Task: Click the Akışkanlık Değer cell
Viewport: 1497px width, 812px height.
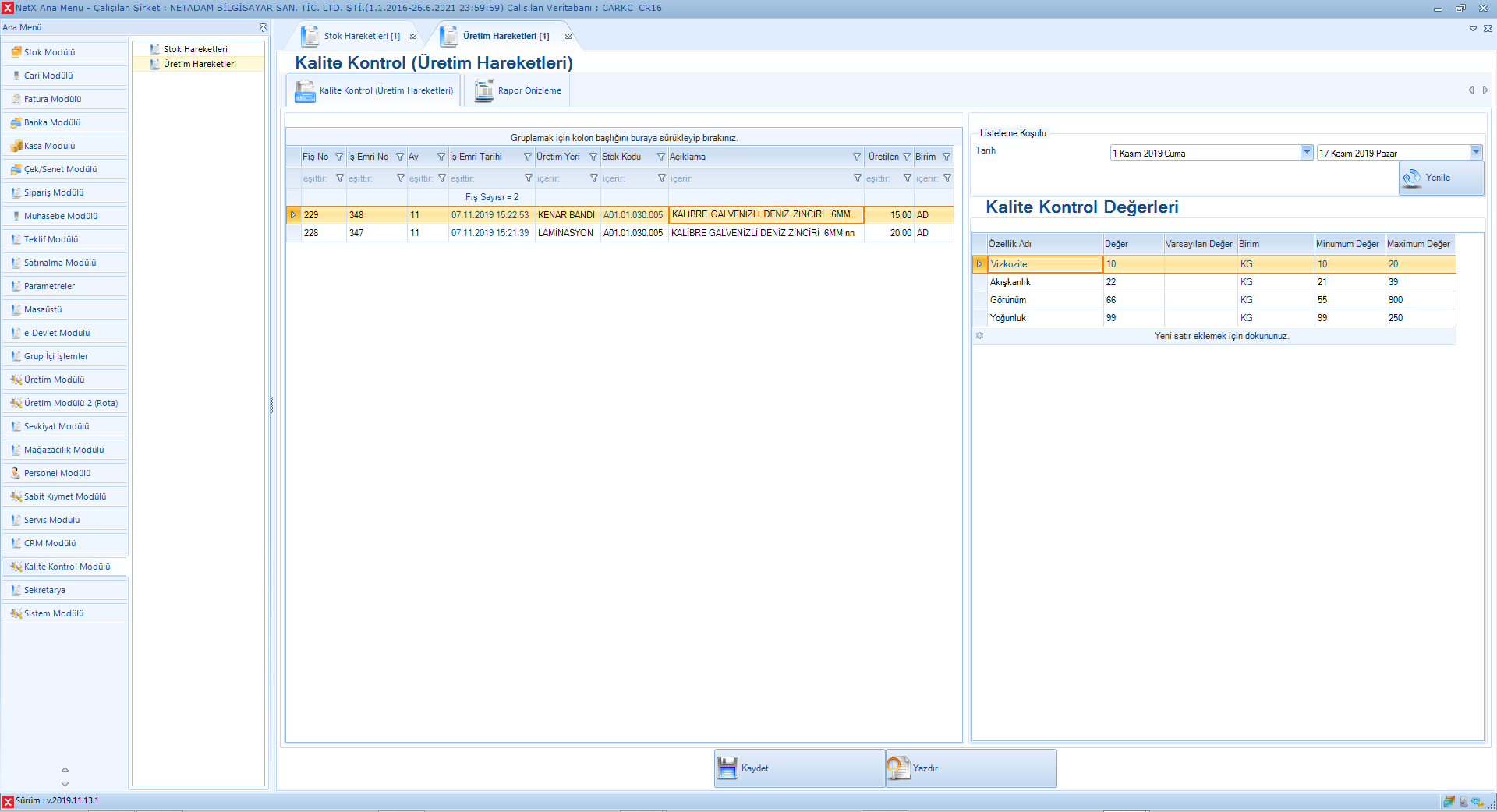Action: pos(1133,282)
